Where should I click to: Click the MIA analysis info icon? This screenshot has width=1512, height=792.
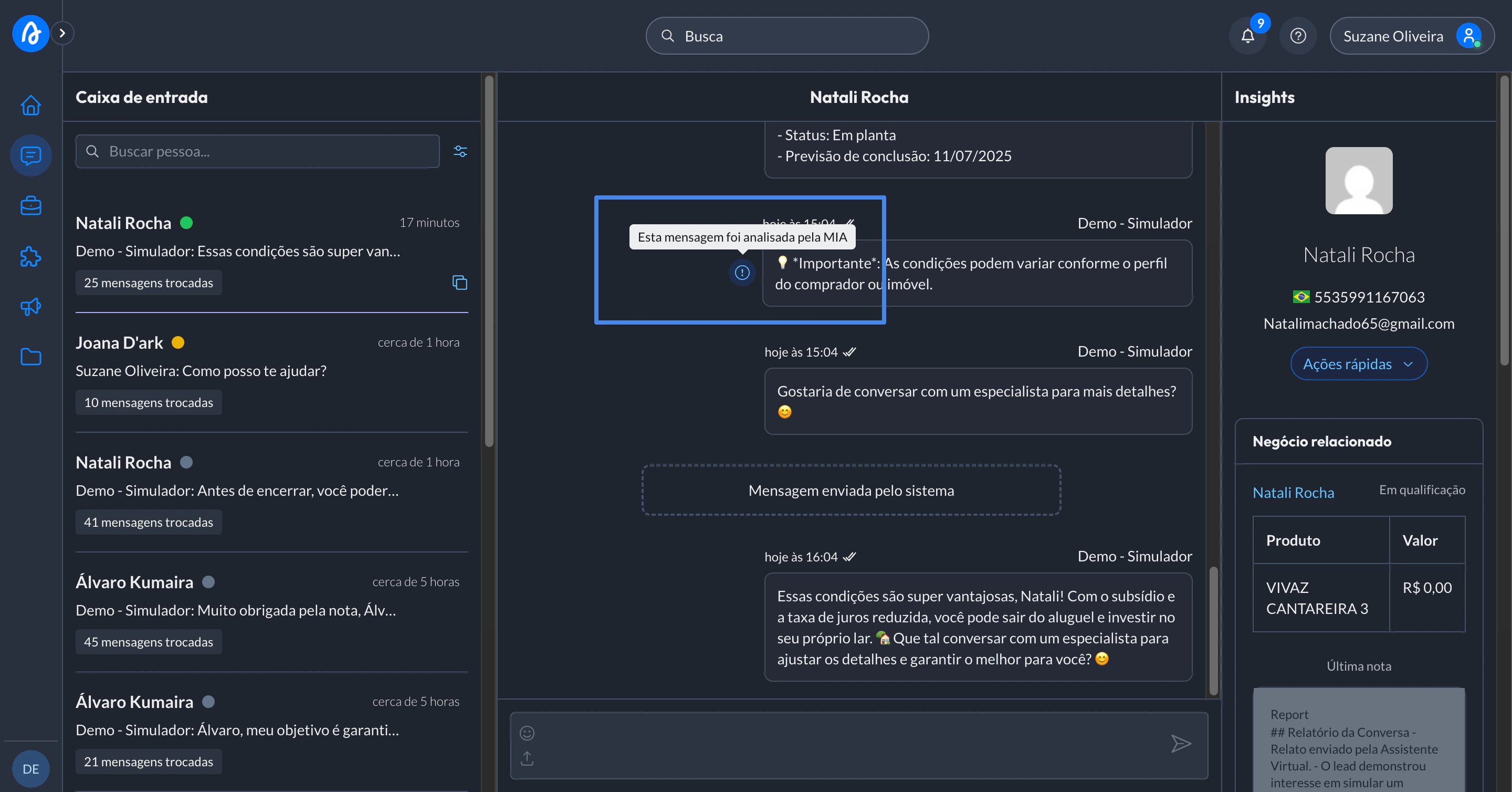[x=742, y=273]
